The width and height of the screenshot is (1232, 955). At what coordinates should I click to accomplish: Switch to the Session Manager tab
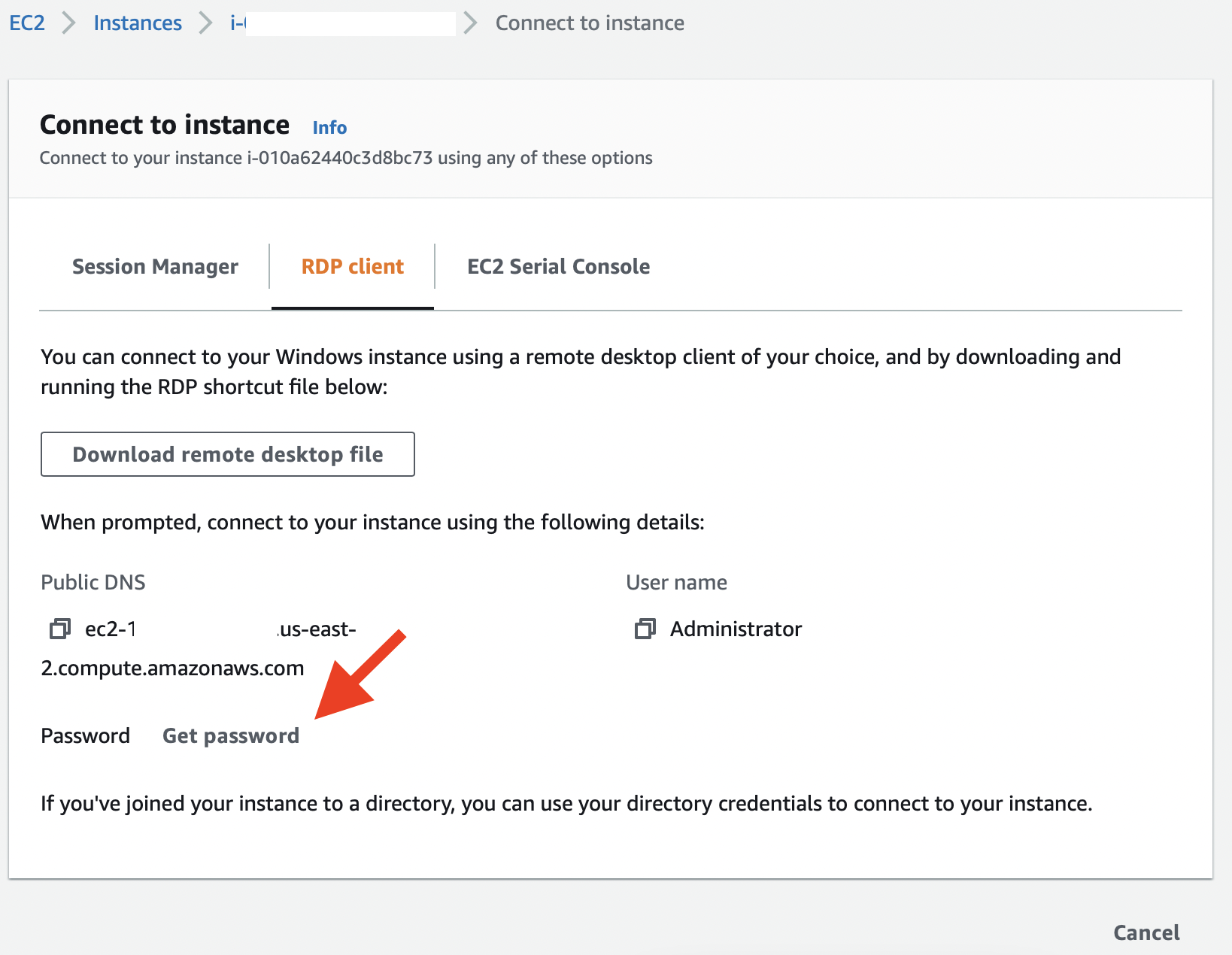[x=154, y=266]
